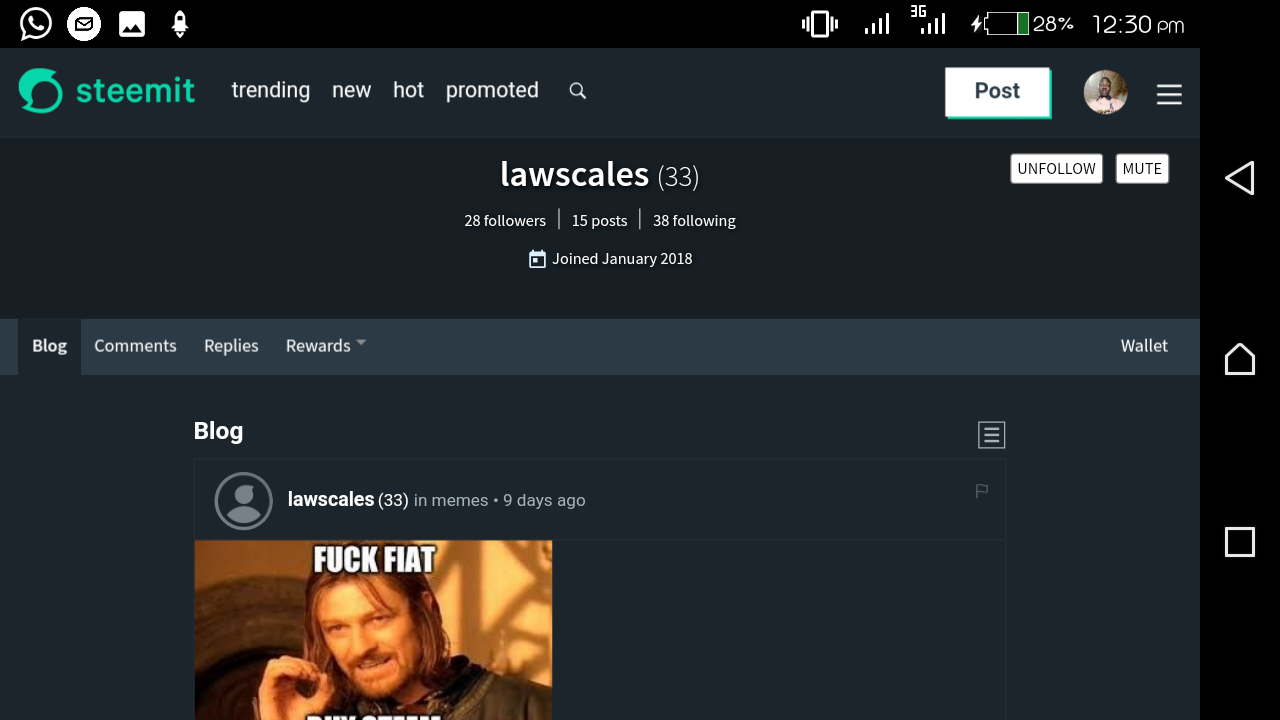Image resolution: width=1280 pixels, height=720 pixels.
Task: Expand the Rewards dropdown
Action: click(326, 346)
